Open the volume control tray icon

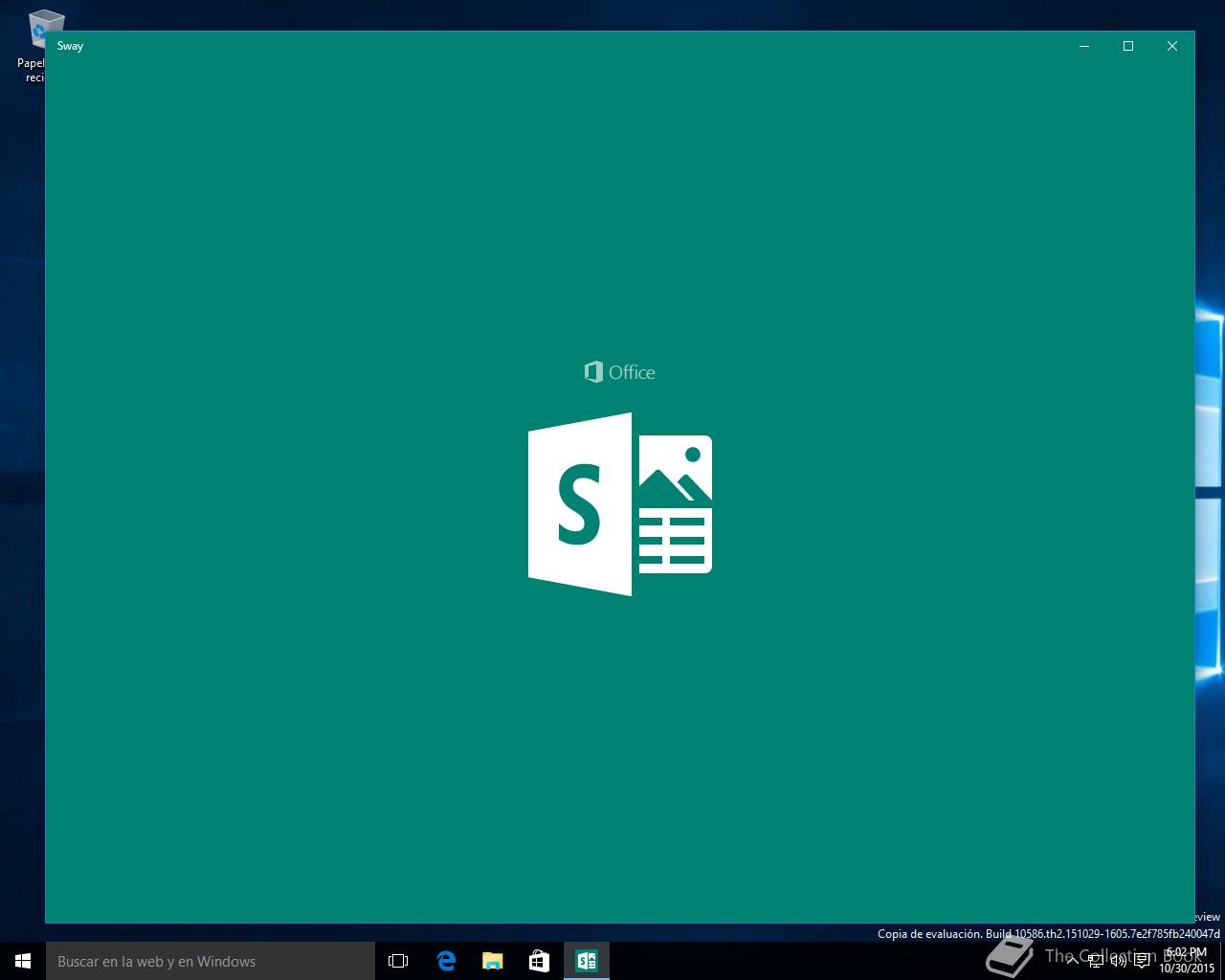pos(1118,961)
